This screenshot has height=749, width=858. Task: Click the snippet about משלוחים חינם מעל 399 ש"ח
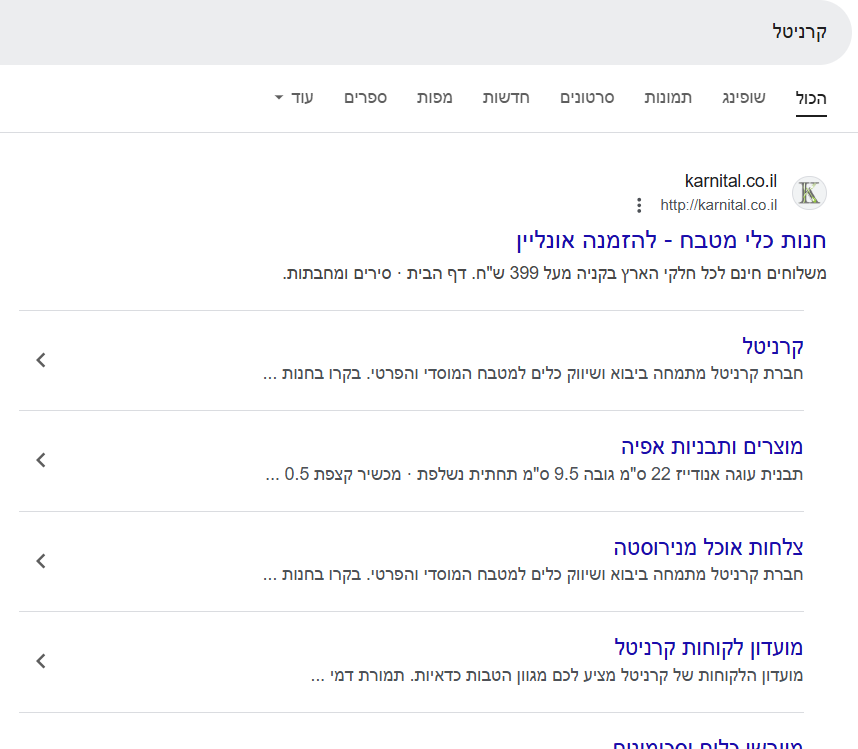554,273
